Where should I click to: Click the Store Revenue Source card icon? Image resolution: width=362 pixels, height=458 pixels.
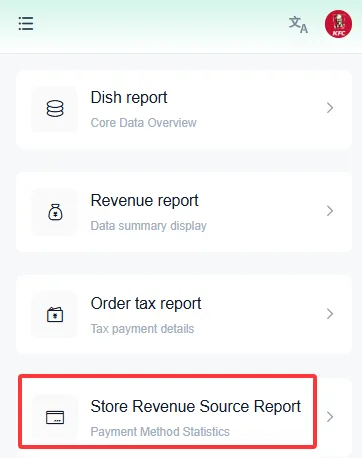coord(55,417)
